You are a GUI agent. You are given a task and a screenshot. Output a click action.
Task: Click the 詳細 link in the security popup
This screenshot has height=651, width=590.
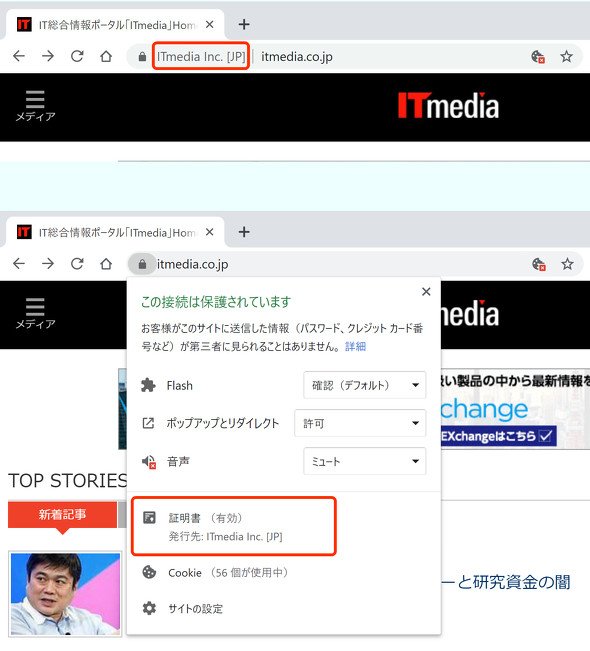(355, 346)
